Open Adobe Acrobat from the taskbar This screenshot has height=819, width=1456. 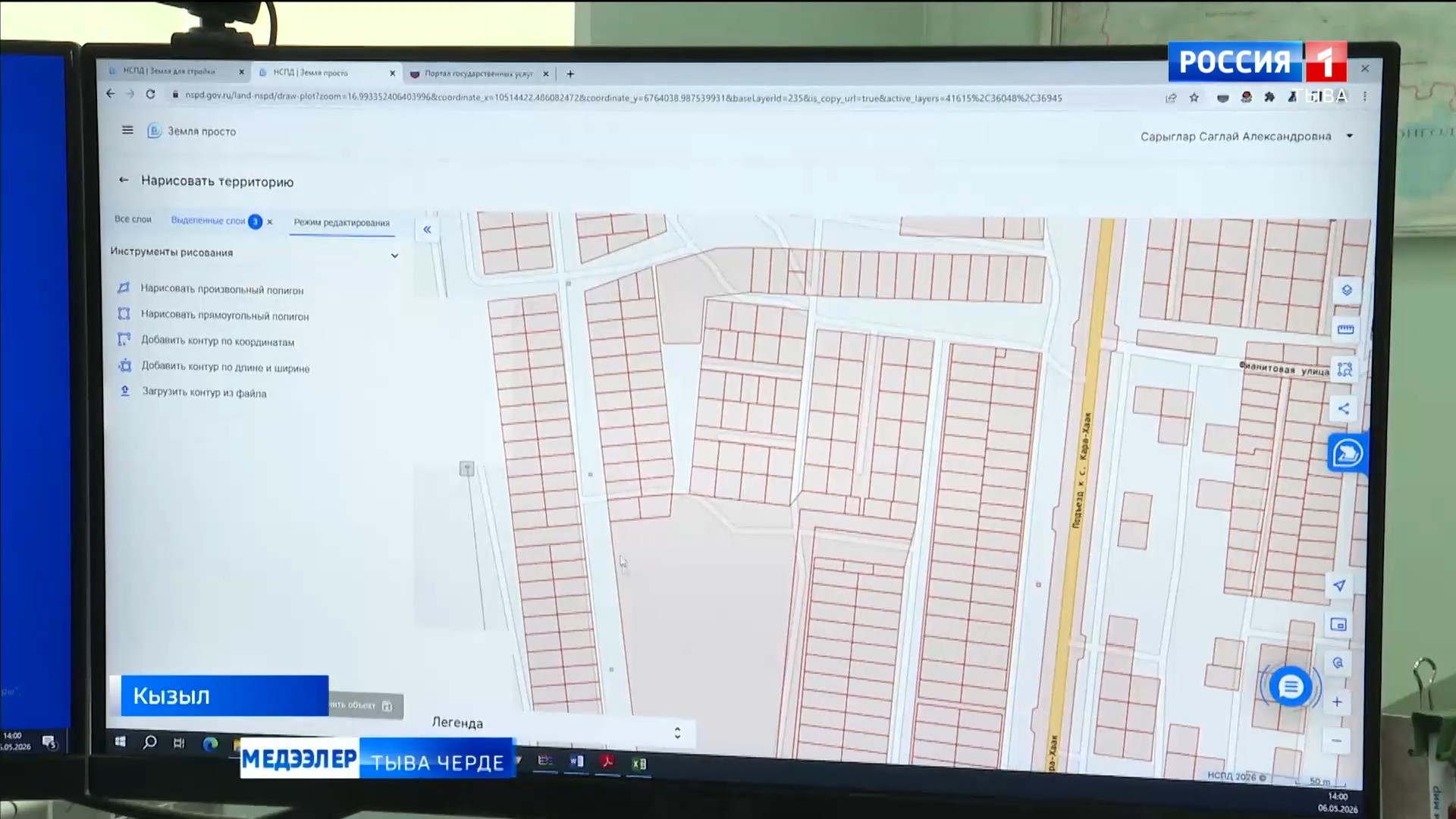(607, 762)
